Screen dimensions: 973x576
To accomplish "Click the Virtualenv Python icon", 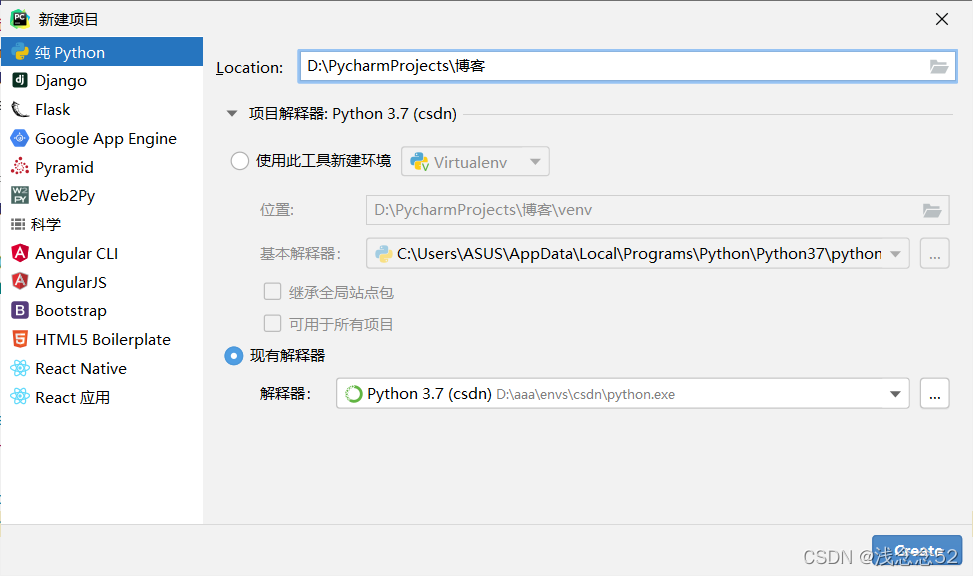I will [x=419, y=162].
